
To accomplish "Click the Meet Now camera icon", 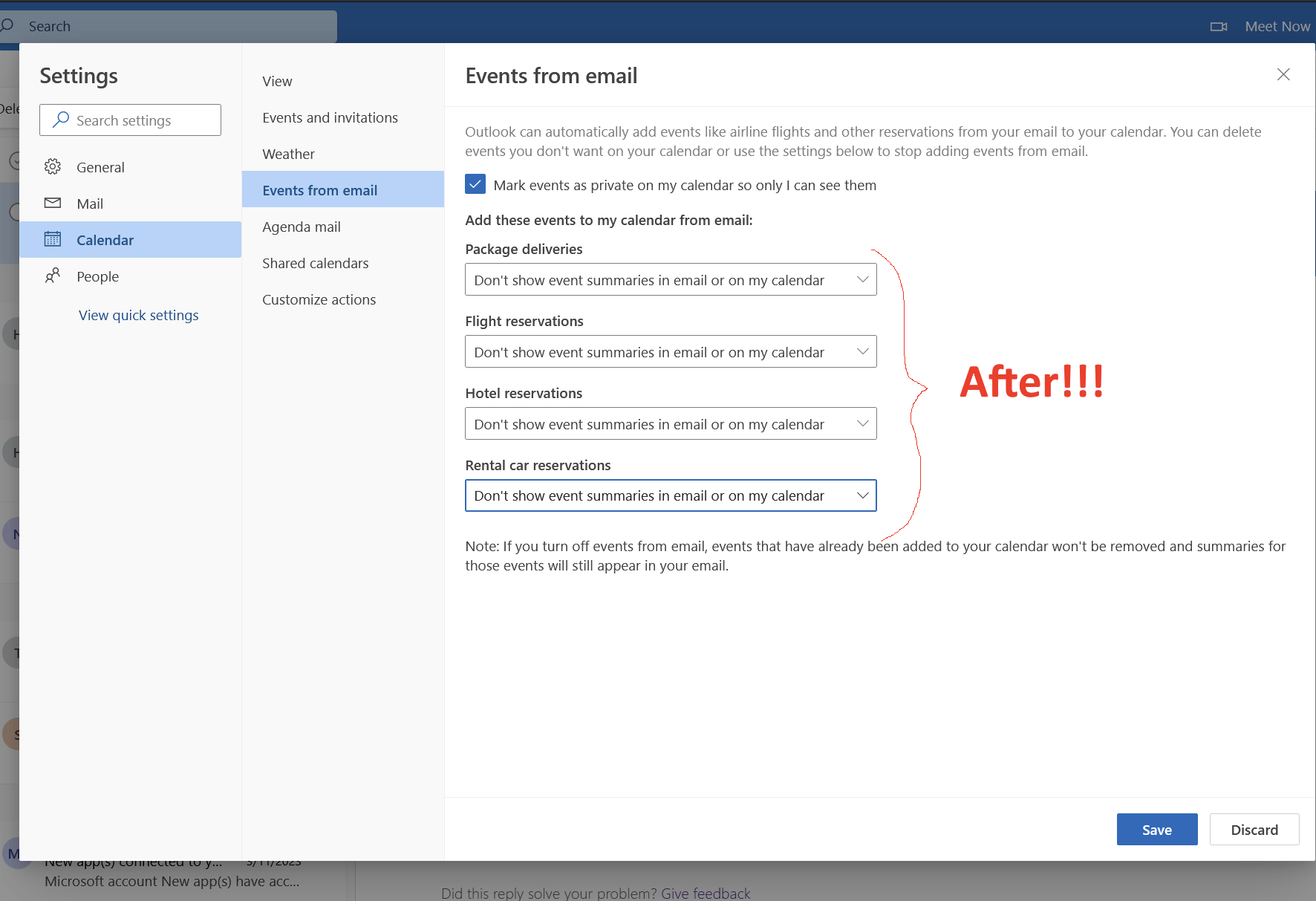I will coord(1219,27).
